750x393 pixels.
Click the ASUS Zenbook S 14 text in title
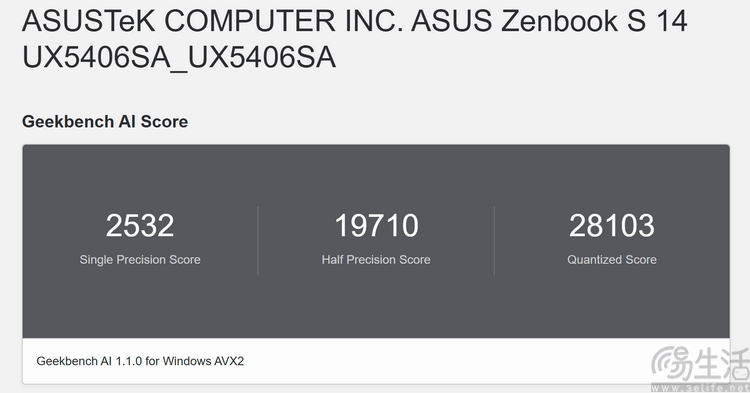click(549, 21)
